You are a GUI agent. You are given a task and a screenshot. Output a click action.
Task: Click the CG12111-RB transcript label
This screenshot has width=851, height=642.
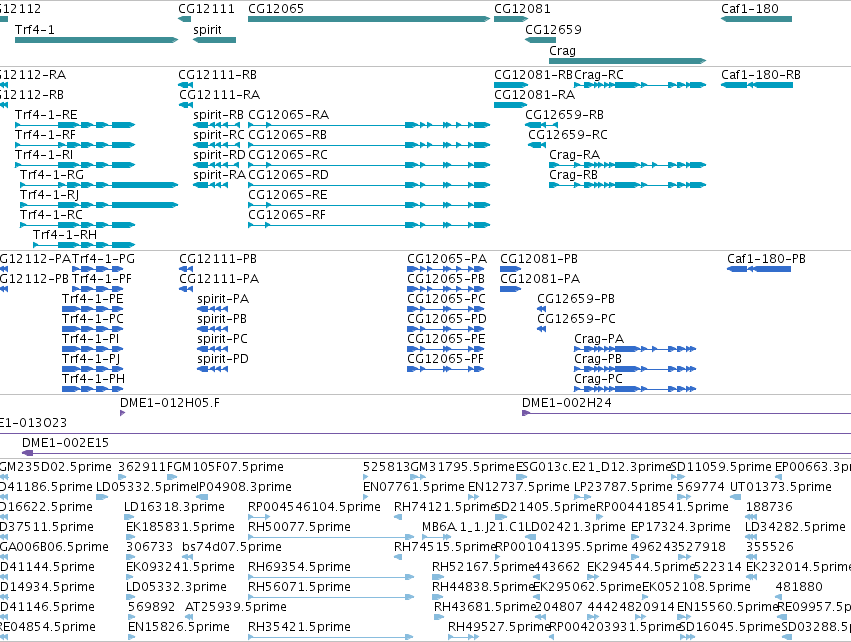tap(218, 75)
